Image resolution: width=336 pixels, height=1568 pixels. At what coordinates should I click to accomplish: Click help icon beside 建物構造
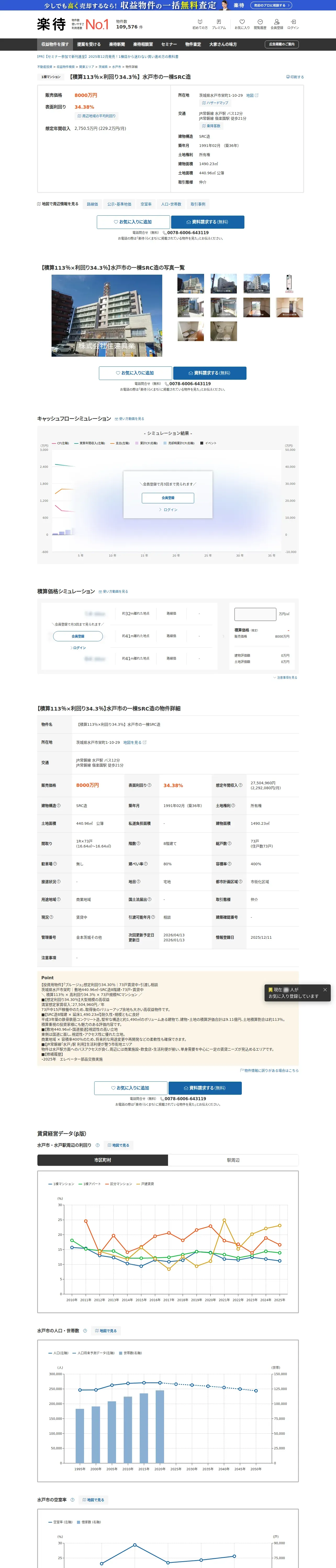59,806
